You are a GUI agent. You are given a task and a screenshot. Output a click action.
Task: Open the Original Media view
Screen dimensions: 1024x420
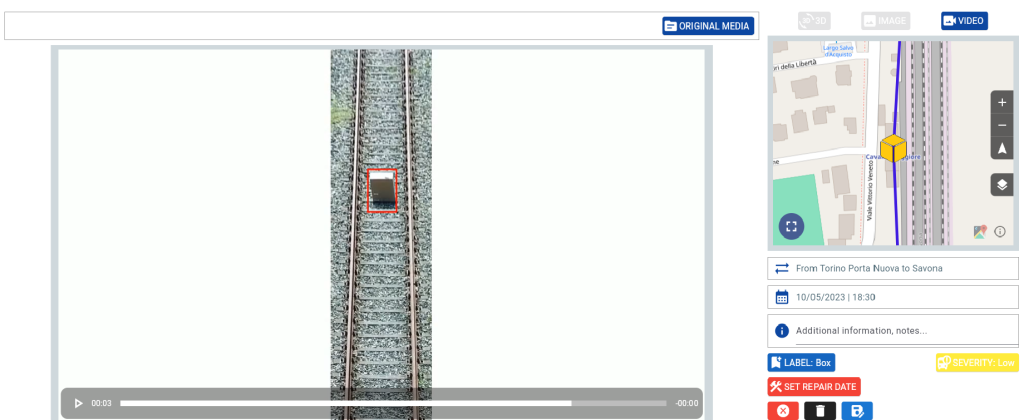point(708,26)
